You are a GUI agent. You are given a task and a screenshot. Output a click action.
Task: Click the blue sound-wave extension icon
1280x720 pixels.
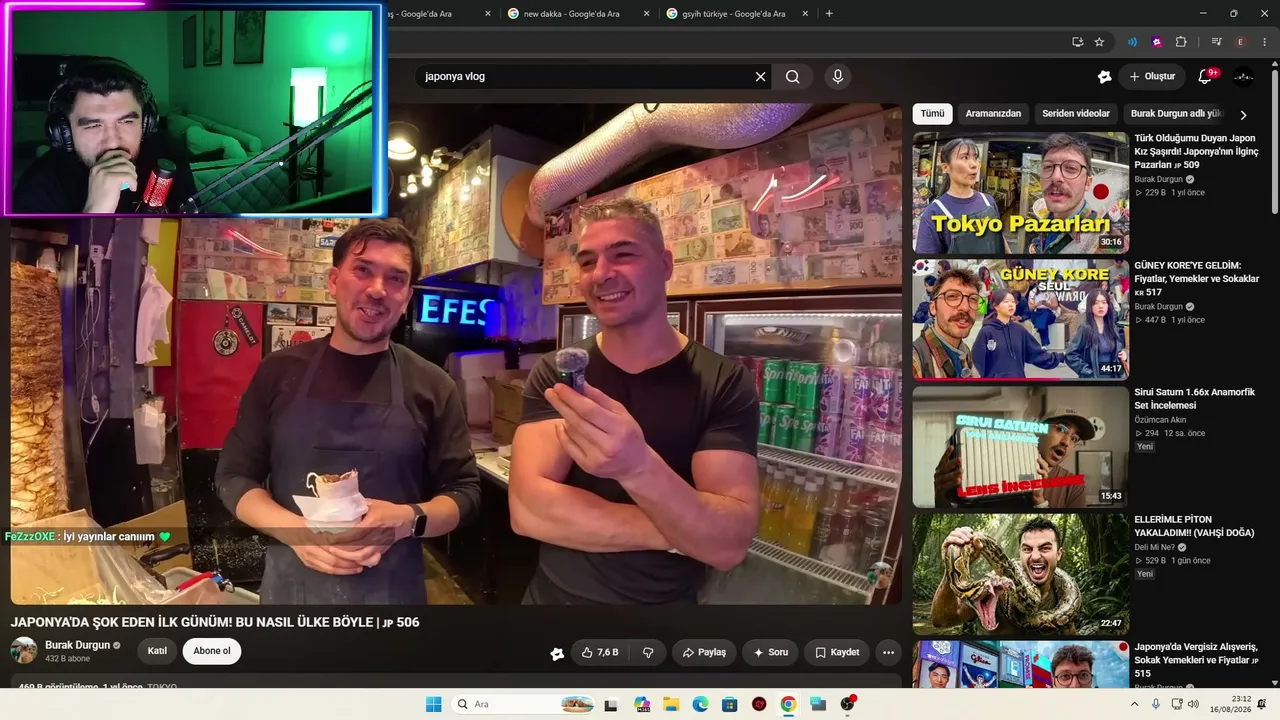pyautogui.click(x=1132, y=42)
